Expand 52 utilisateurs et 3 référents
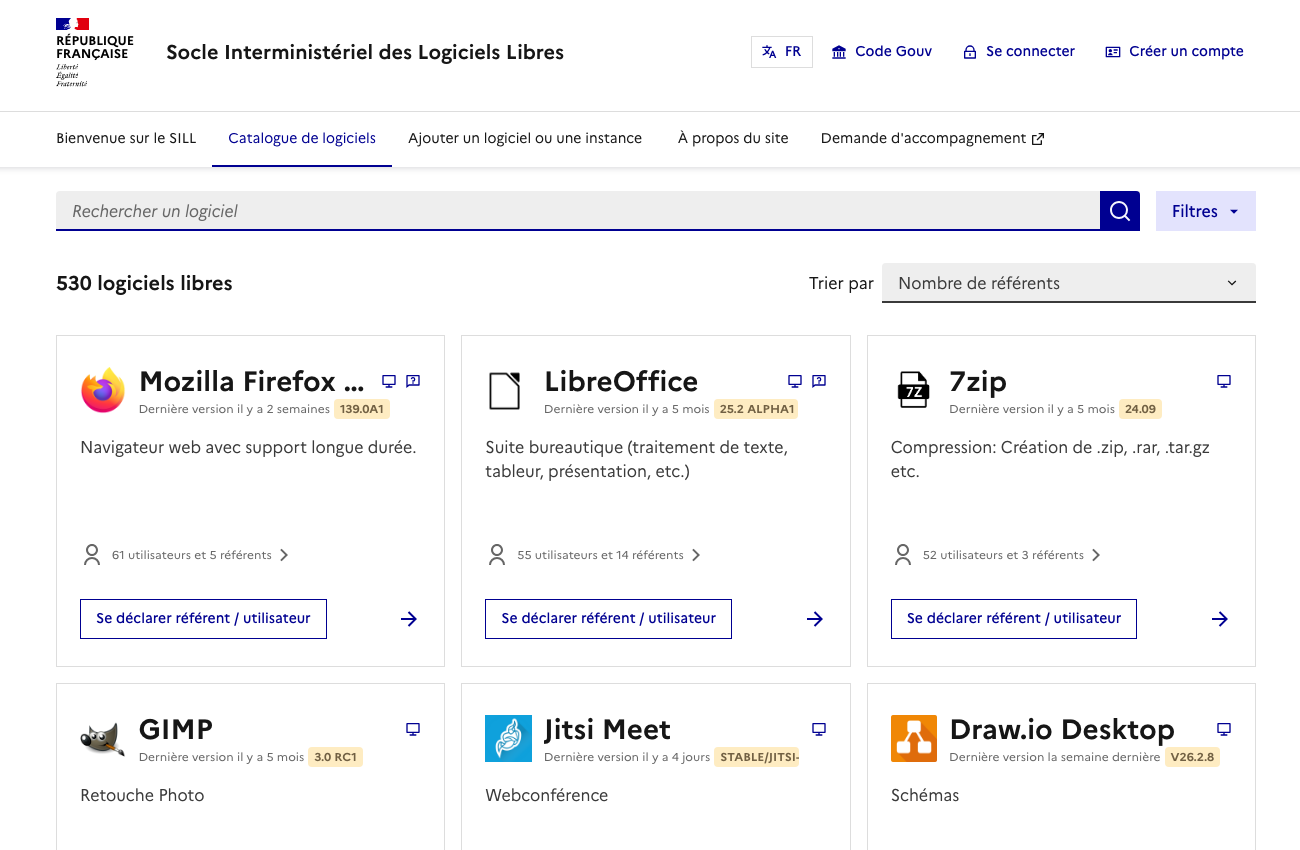 pyautogui.click(x=1011, y=555)
